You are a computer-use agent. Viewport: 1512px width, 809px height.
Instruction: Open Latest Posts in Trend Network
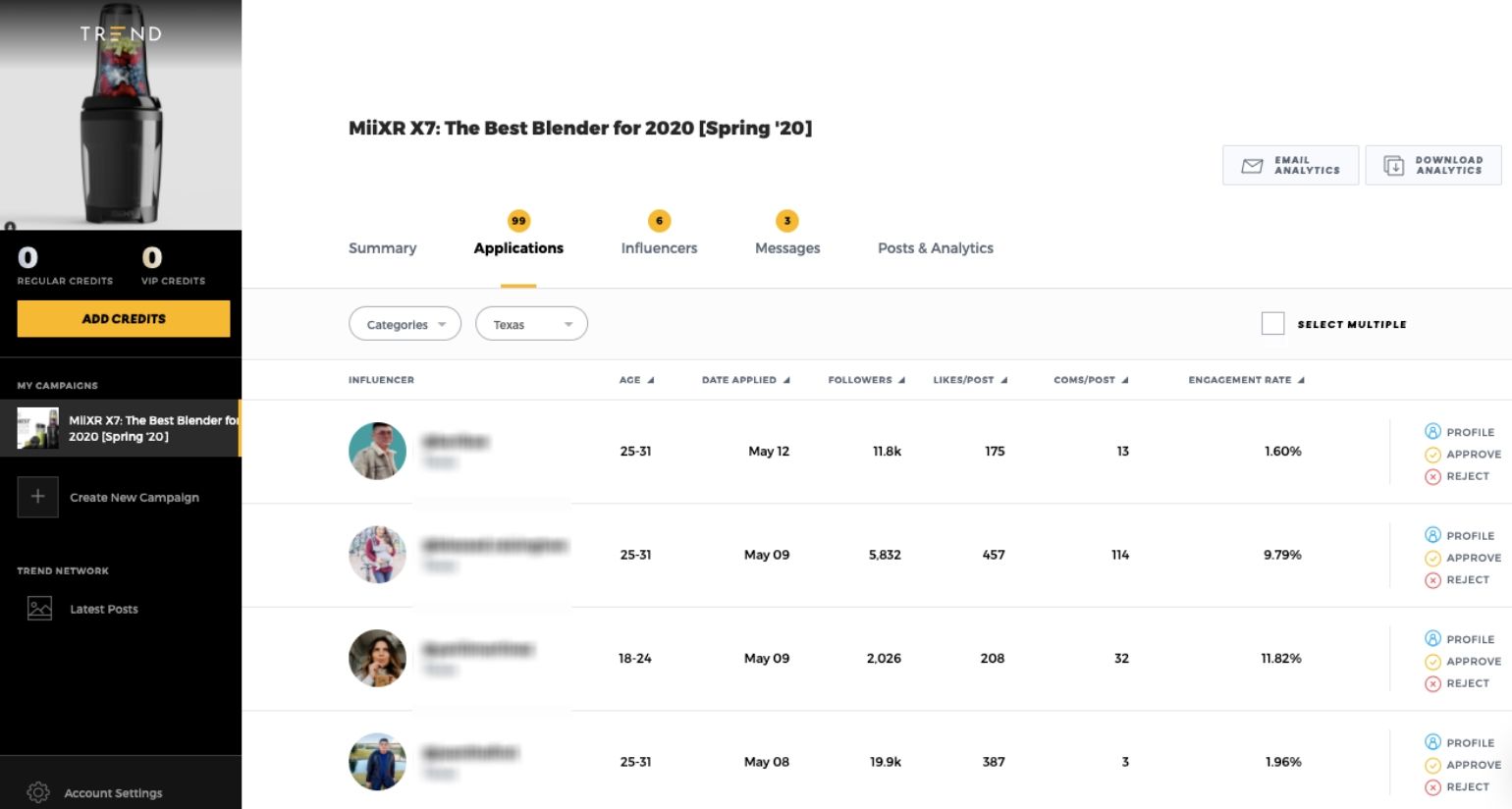(104, 609)
